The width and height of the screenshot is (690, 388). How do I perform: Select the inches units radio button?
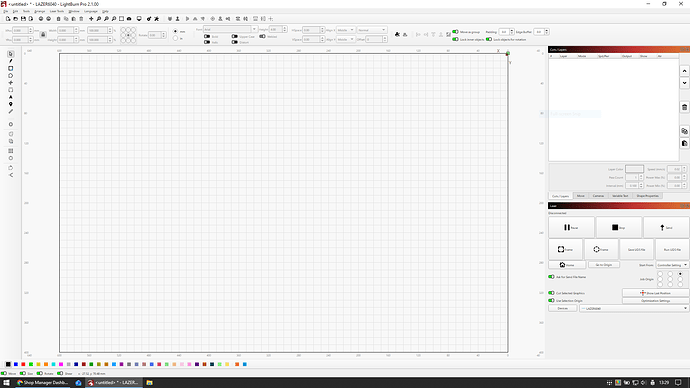point(175,38)
